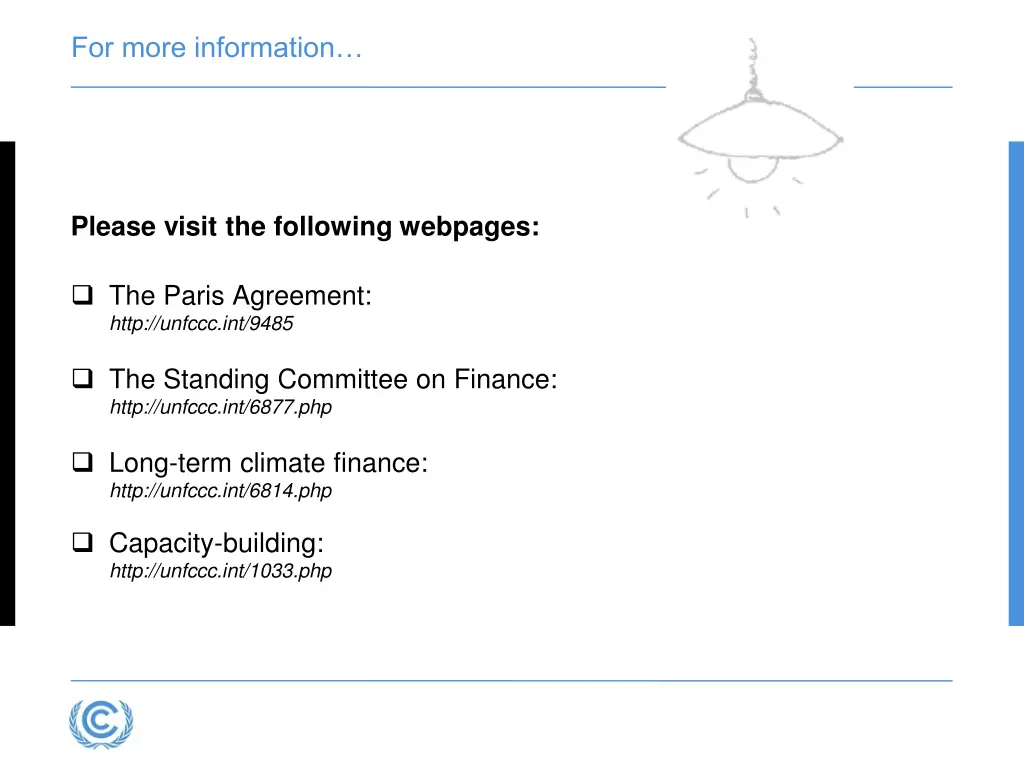1024x768 pixels.
Task: Open the http://unfccc.int/1033.php link
Action: [x=221, y=571]
